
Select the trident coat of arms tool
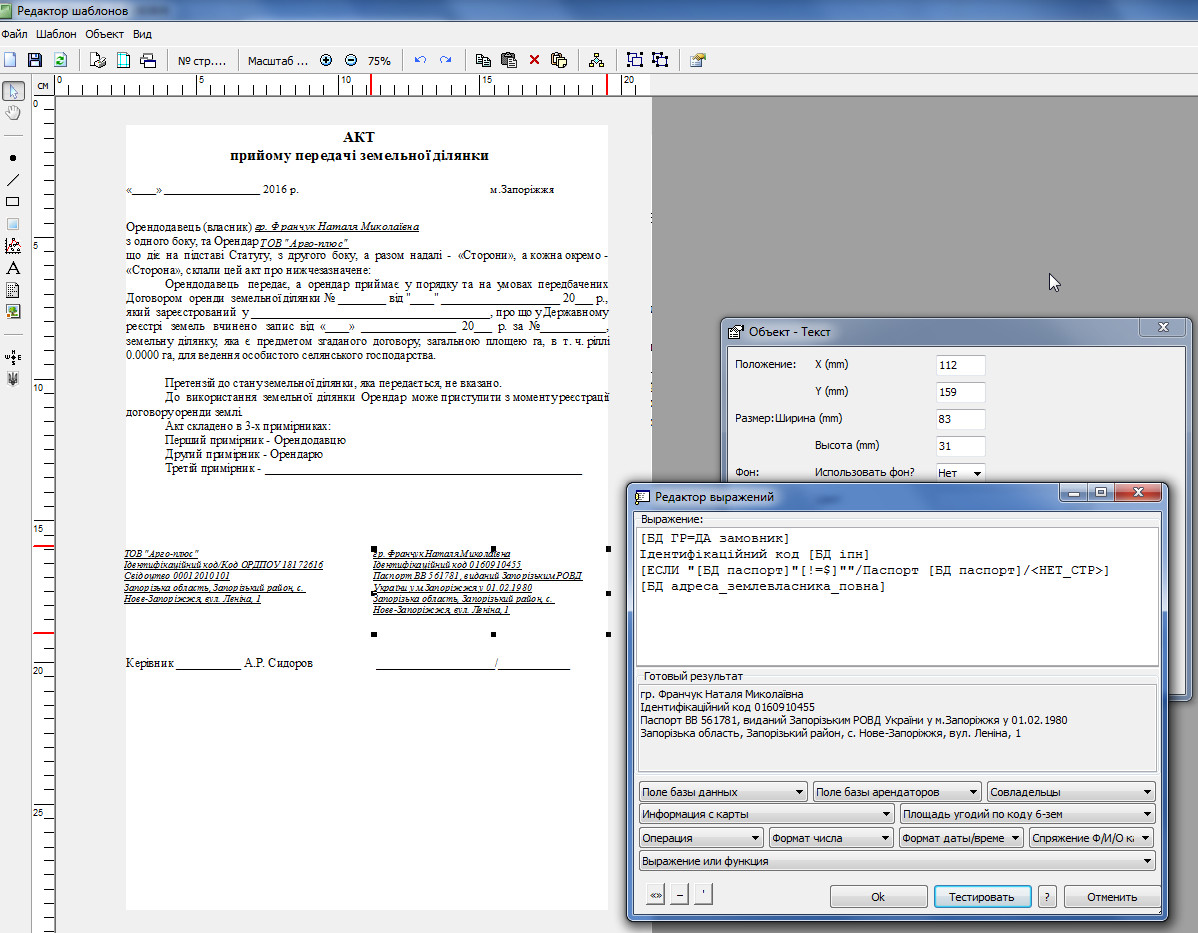click(x=13, y=379)
